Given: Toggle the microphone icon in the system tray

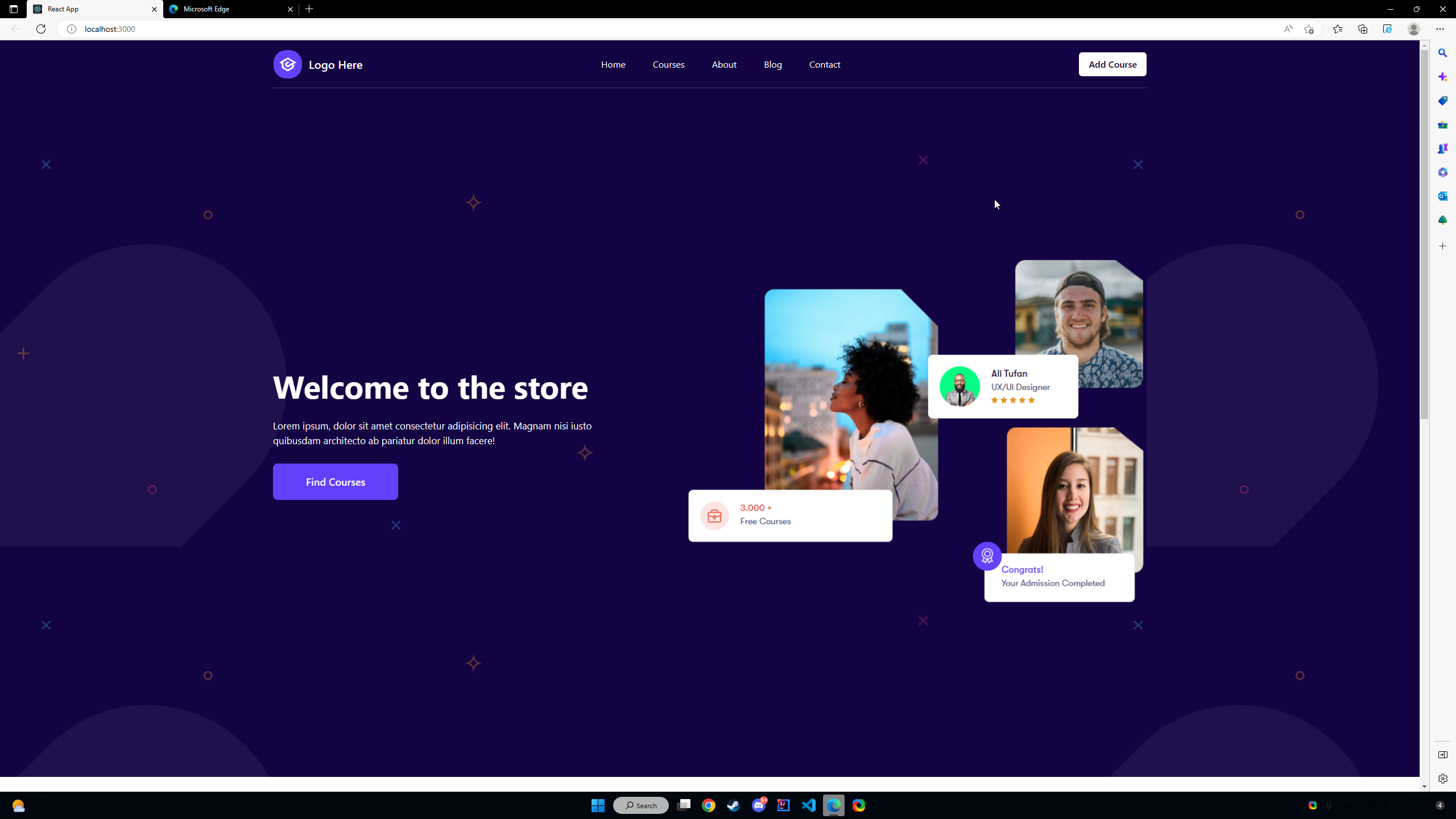Looking at the screenshot, I should pos(1329,805).
